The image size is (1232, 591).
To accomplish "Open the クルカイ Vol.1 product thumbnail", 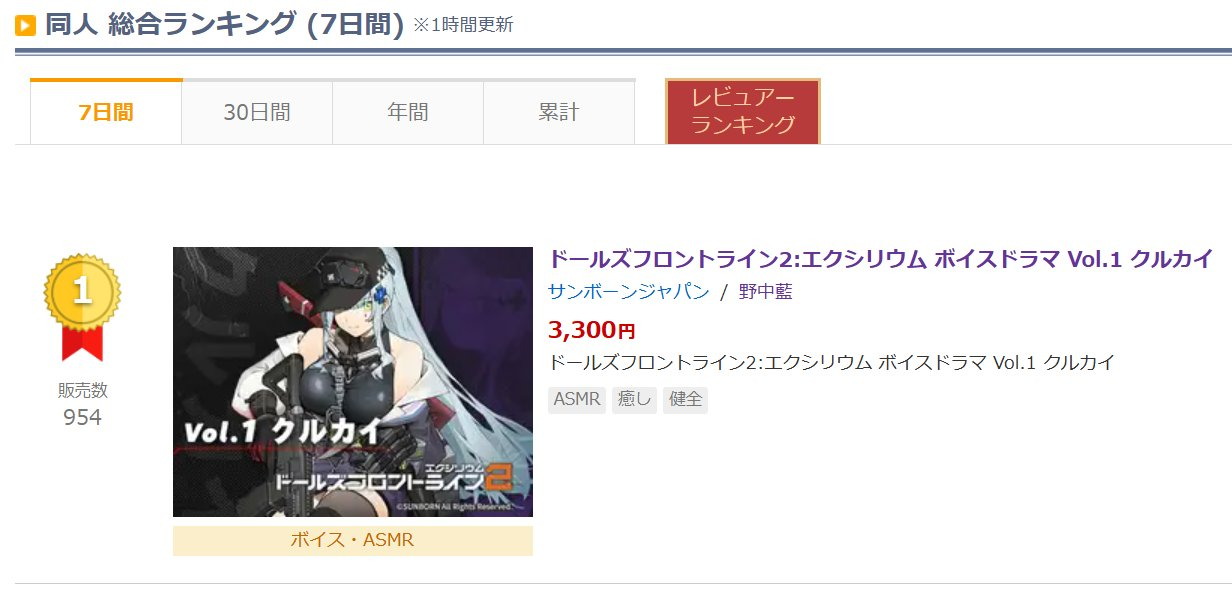I will (353, 382).
